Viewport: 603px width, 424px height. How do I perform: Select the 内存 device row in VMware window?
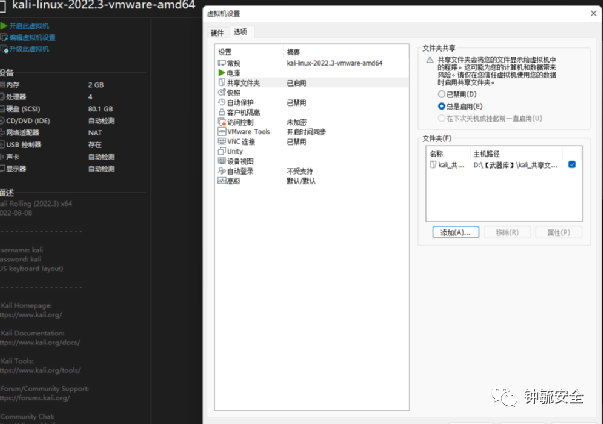[58, 85]
